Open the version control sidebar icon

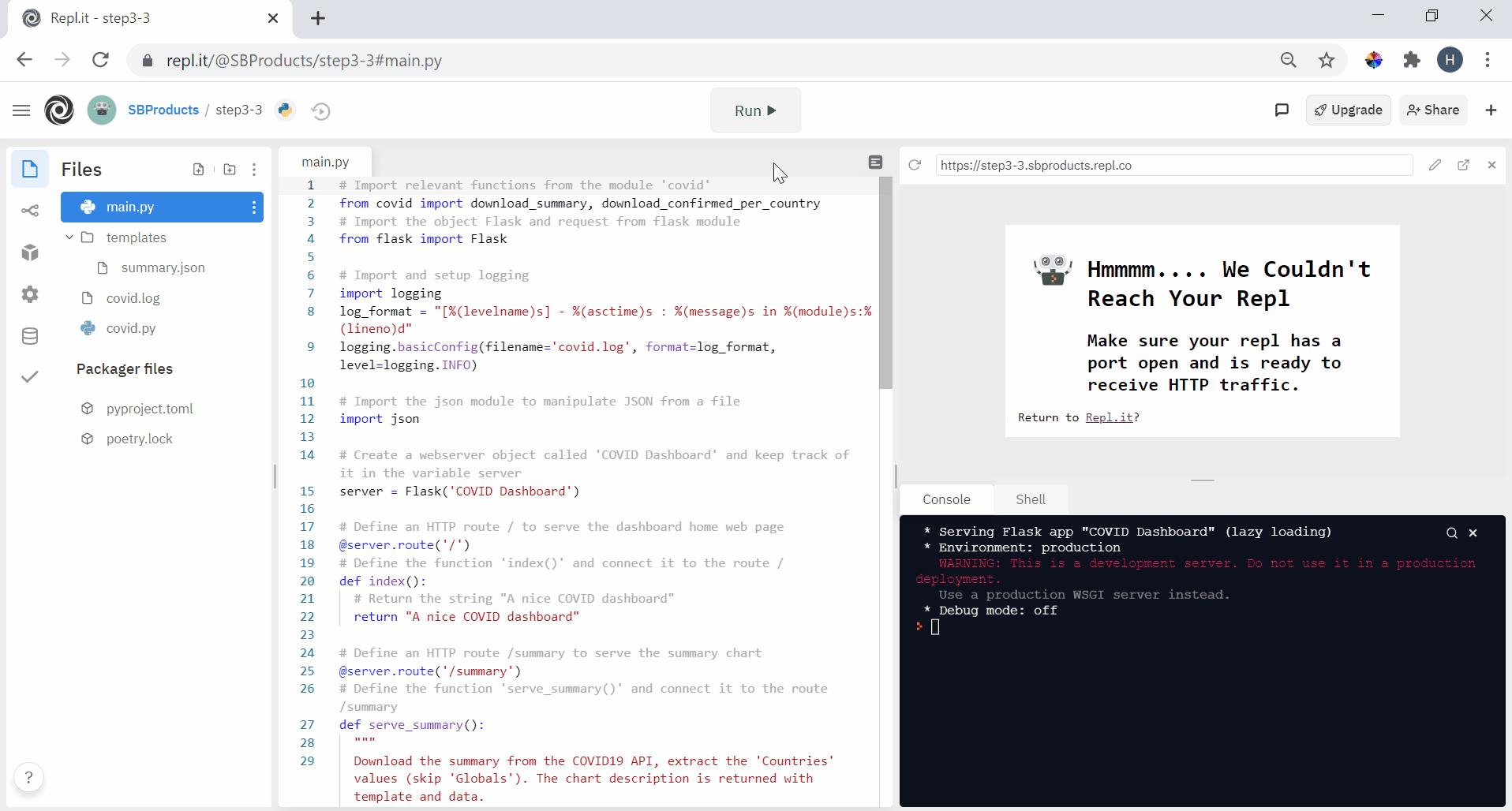click(30, 211)
